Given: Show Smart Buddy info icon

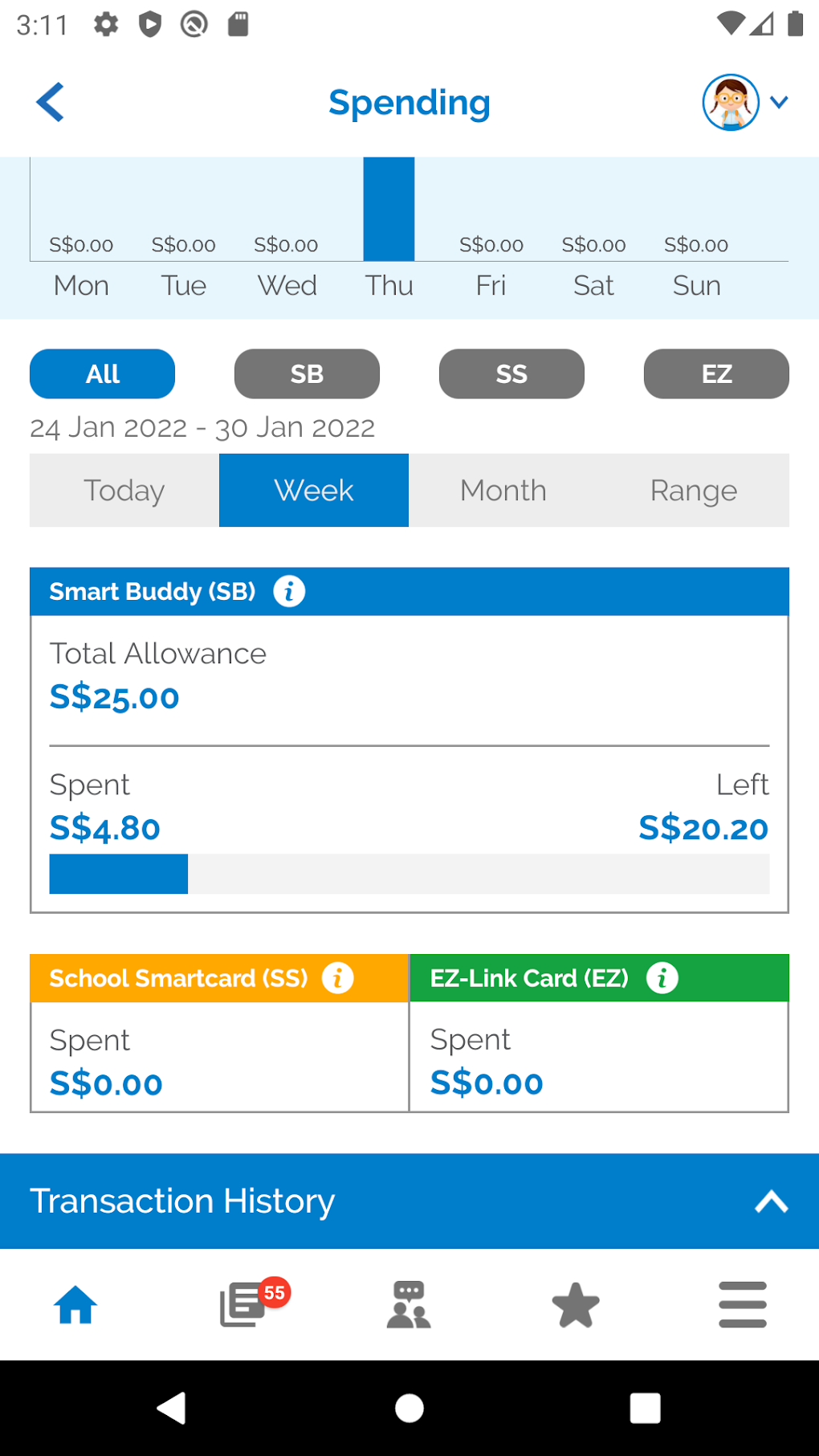Looking at the screenshot, I should coord(289,592).
